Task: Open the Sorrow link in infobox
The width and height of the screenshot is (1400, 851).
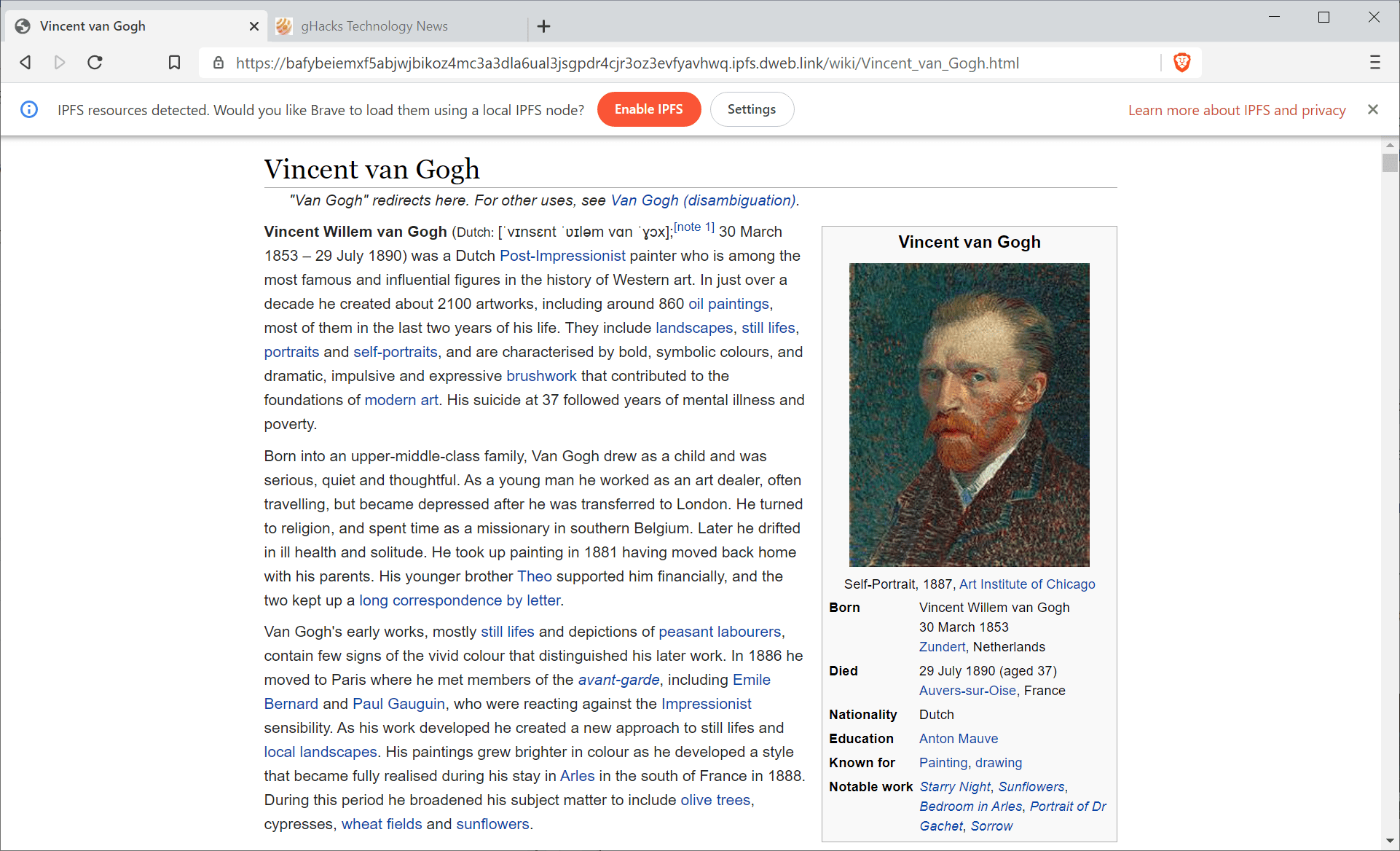Action: coord(991,826)
